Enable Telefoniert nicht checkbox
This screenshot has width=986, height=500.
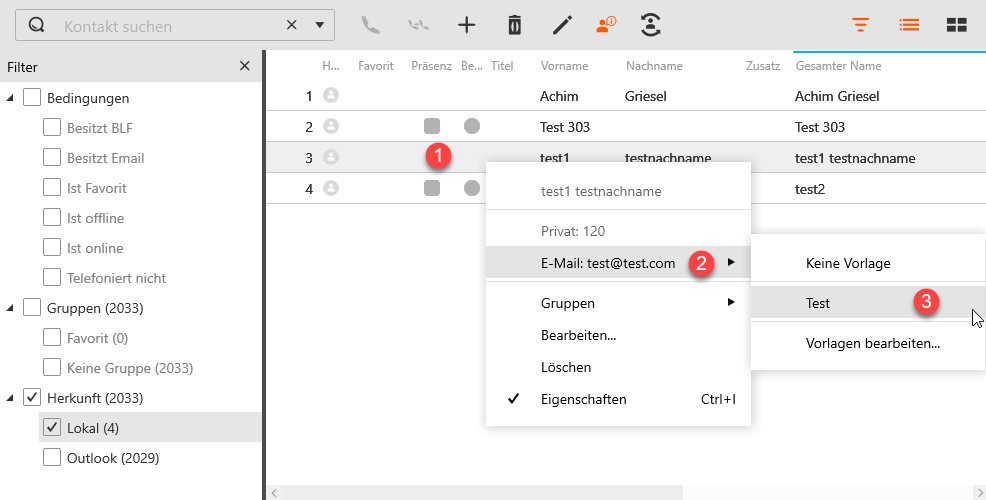[x=52, y=277]
